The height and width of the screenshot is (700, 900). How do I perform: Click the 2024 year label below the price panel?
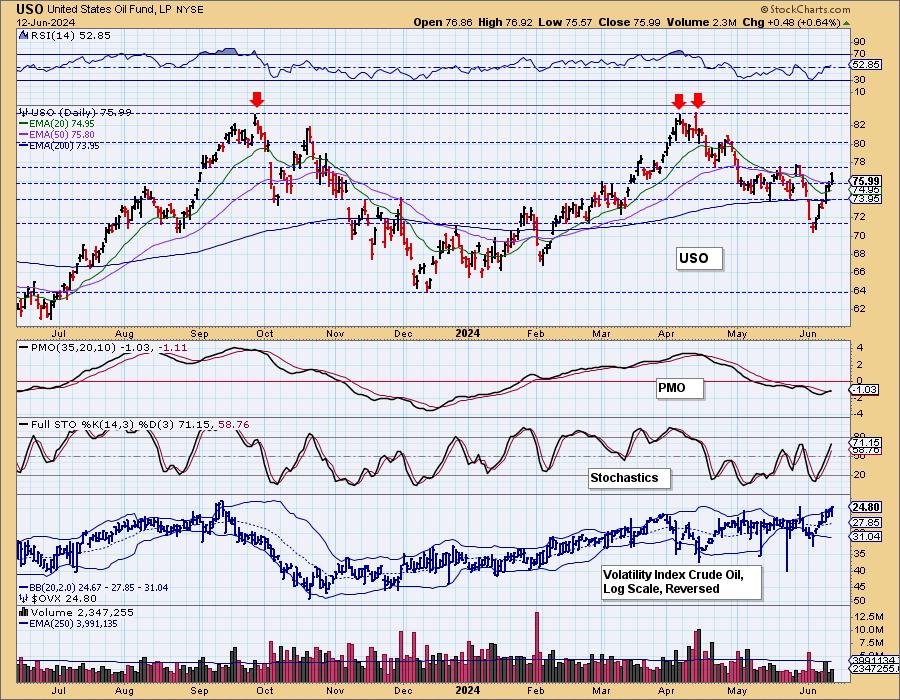(467, 334)
